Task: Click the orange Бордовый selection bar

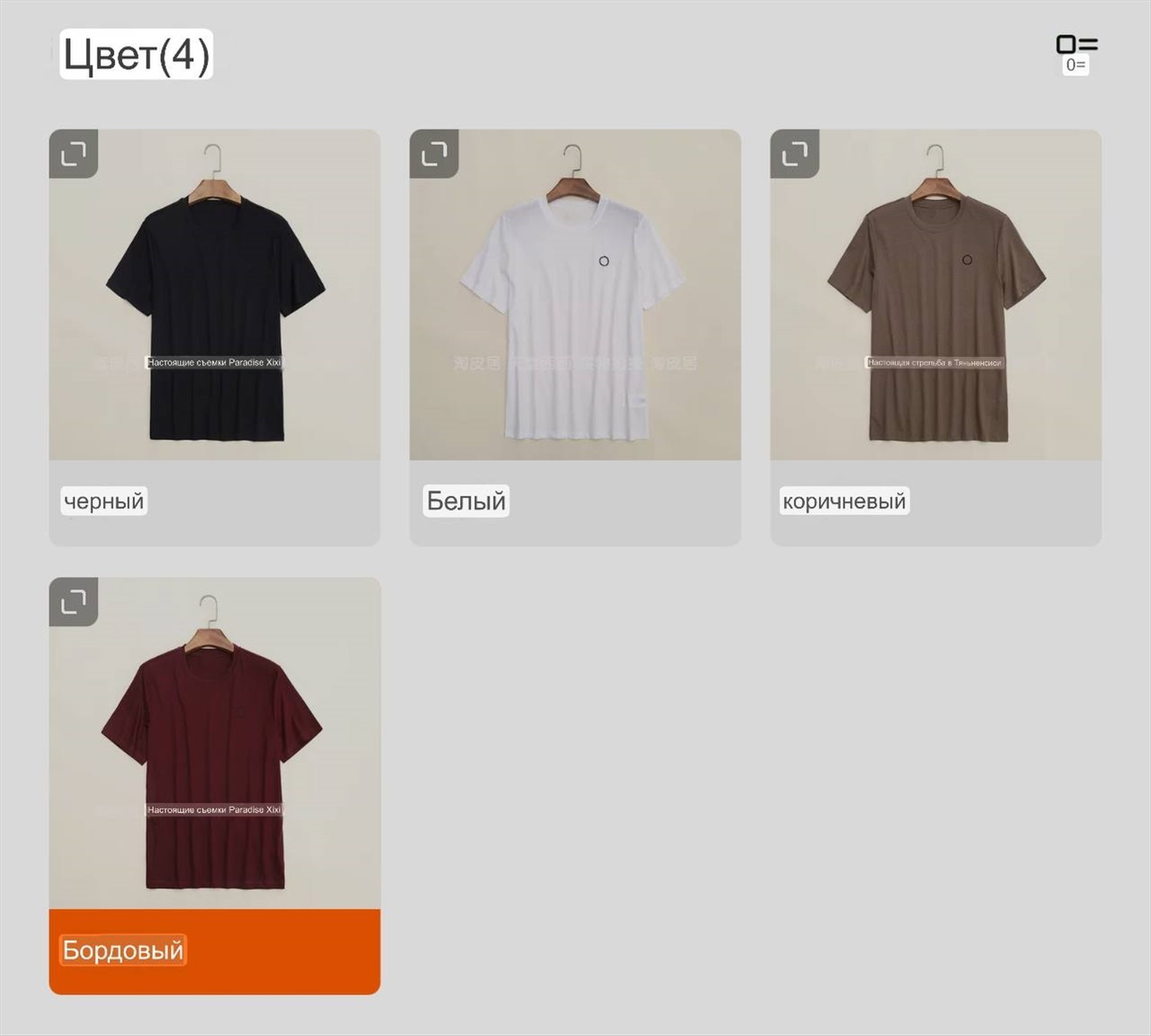Action: 215,952
